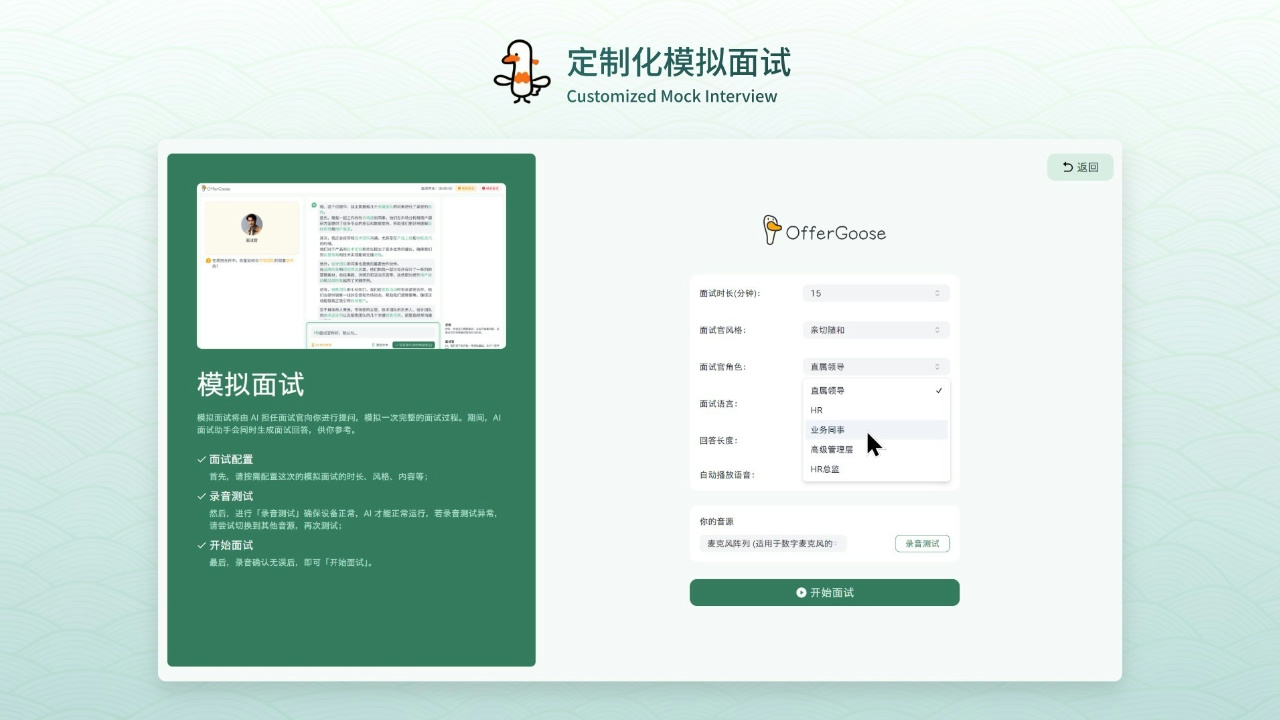Screen dimensions: 1280x720
Task: Click the OfferGoose duck logo above the form
Action: 771,230
